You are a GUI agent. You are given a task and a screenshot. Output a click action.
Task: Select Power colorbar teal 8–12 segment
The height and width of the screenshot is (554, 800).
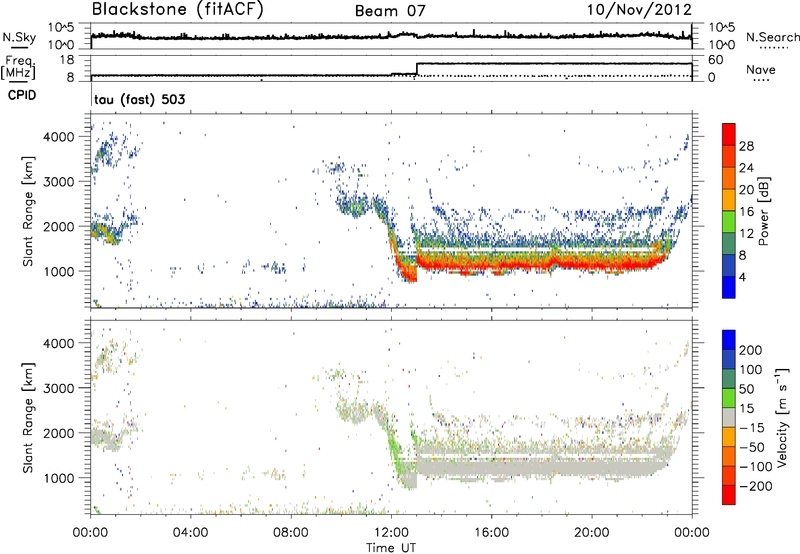[729, 243]
